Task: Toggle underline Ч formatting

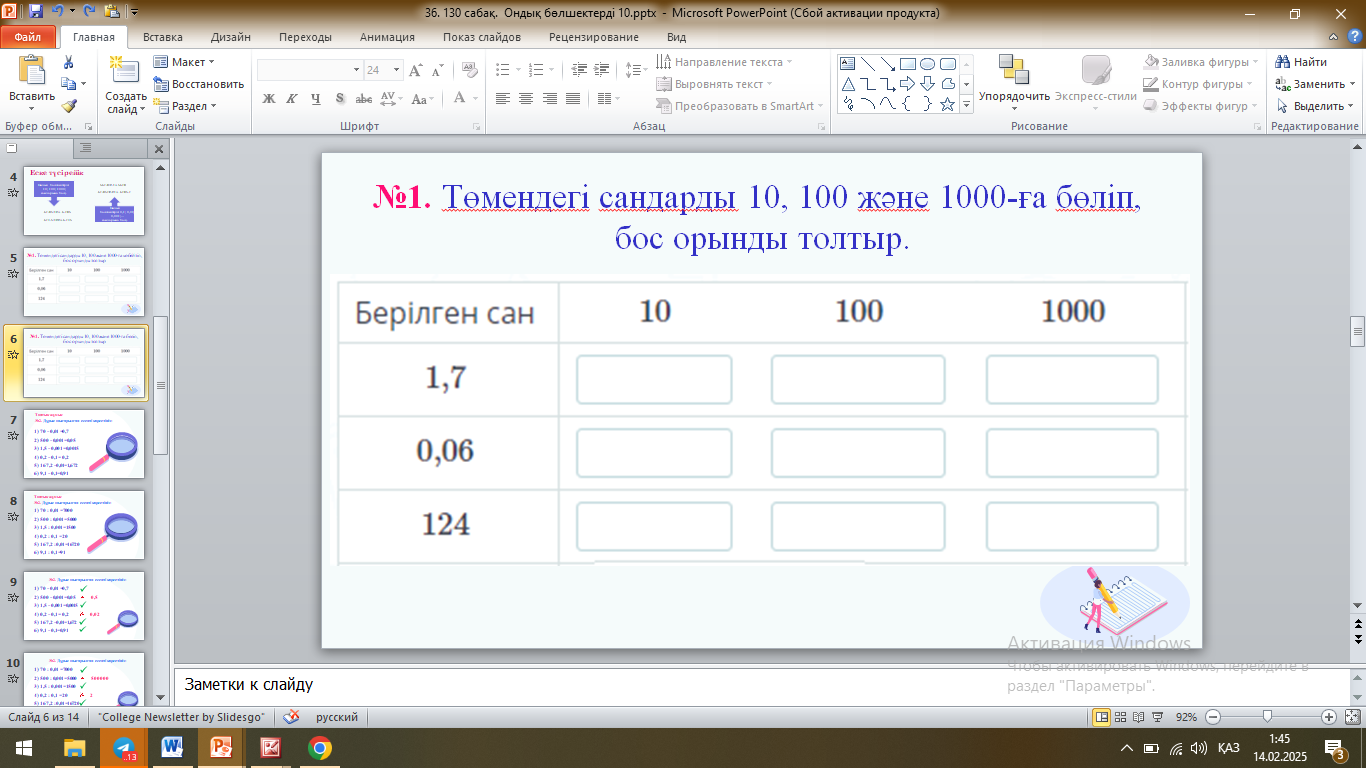Action: [316, 98]
